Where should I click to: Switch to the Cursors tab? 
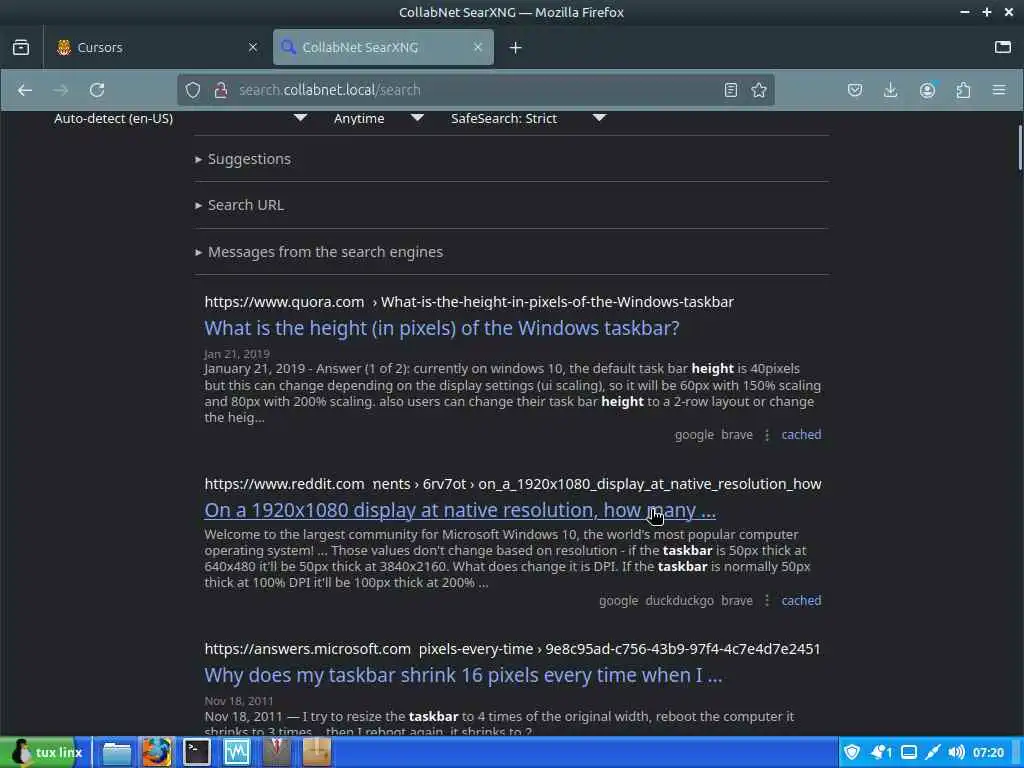click(154, 48)
